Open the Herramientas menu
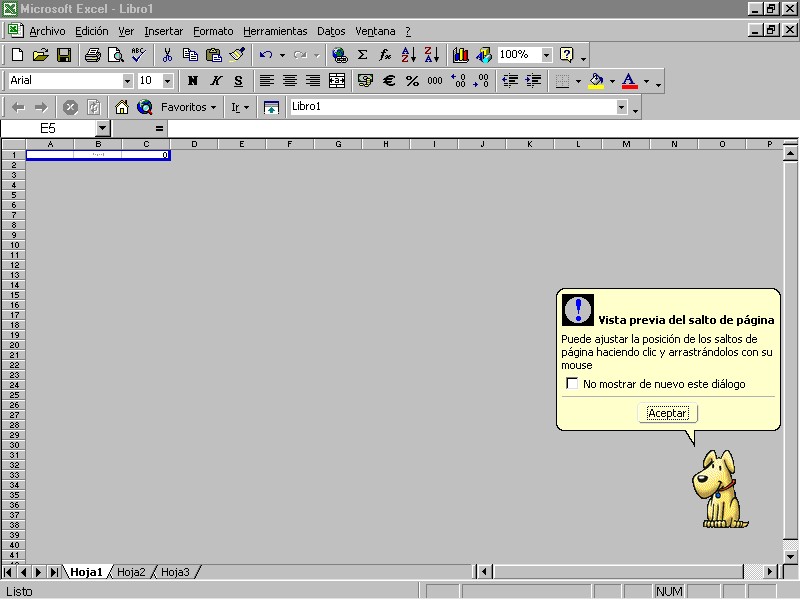 [275, 31]
